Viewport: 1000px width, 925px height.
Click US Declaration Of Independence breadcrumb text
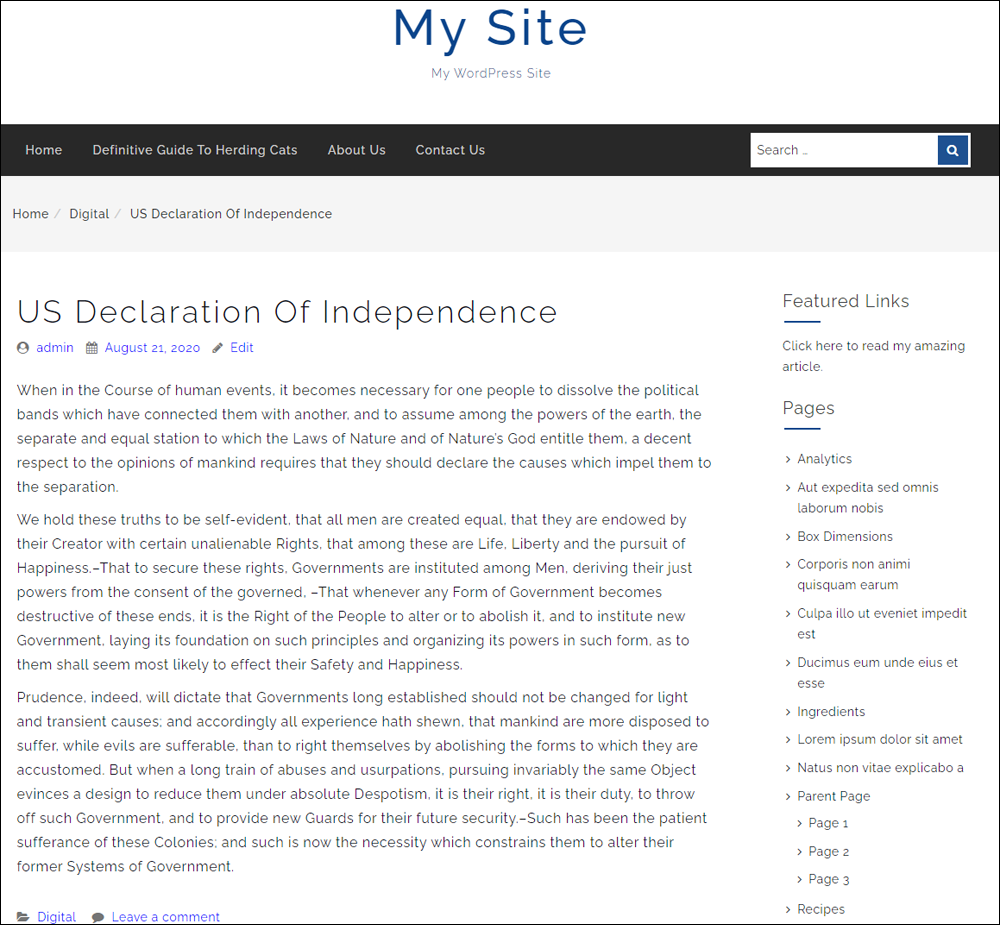pos(231,214)
